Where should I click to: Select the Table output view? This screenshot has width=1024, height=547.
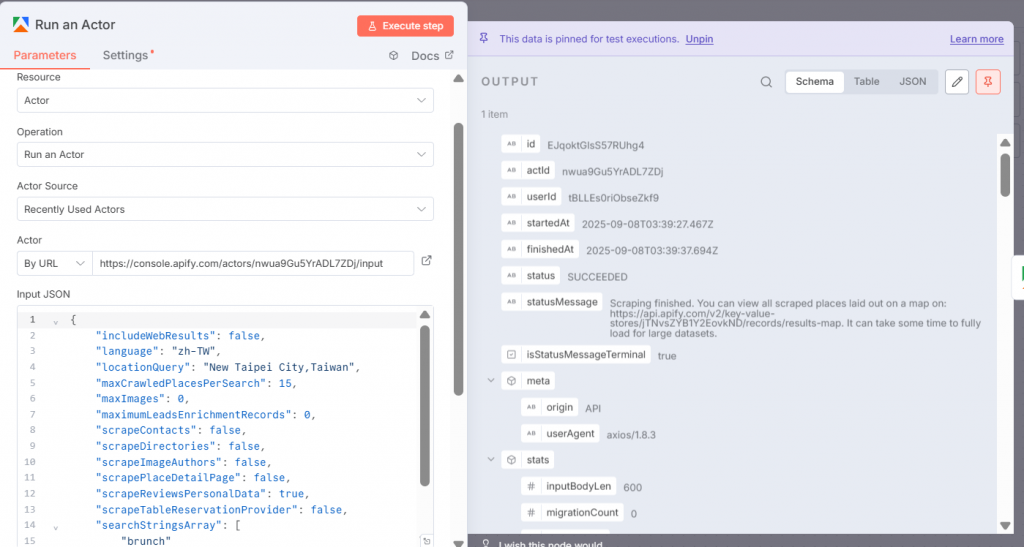tap(867, 82)
